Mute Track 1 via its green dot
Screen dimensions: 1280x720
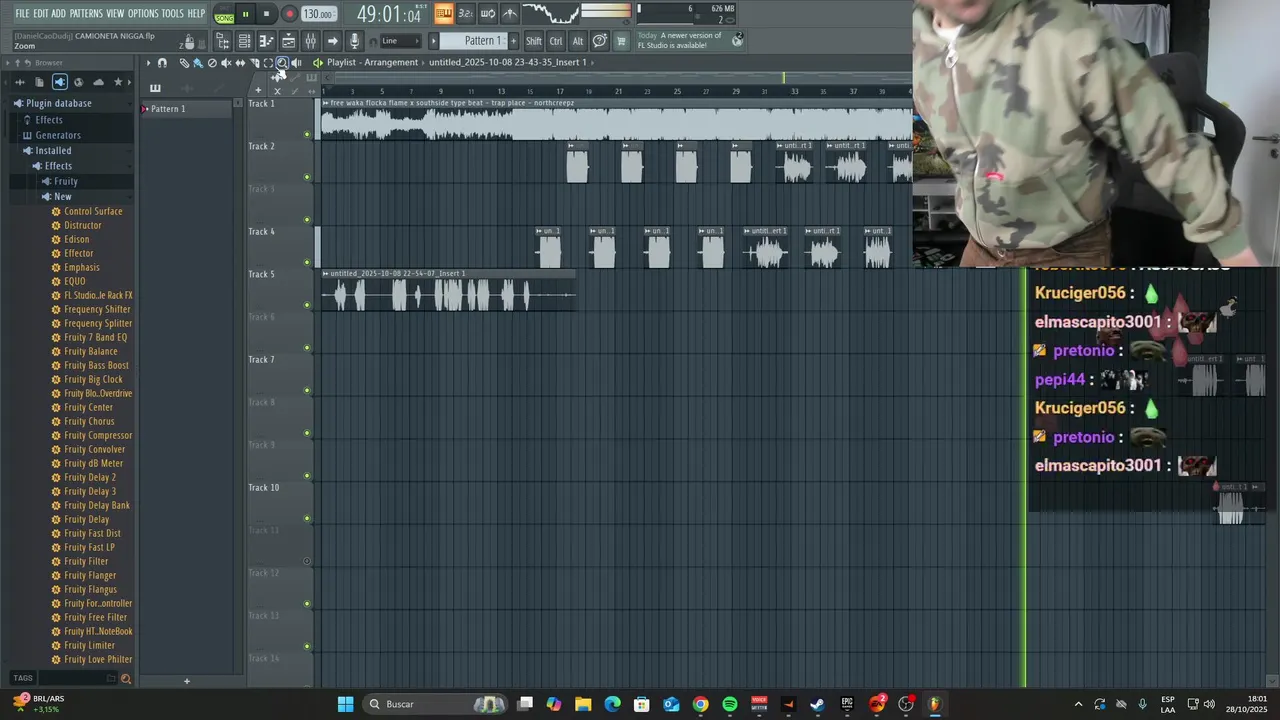click(307, 134)
